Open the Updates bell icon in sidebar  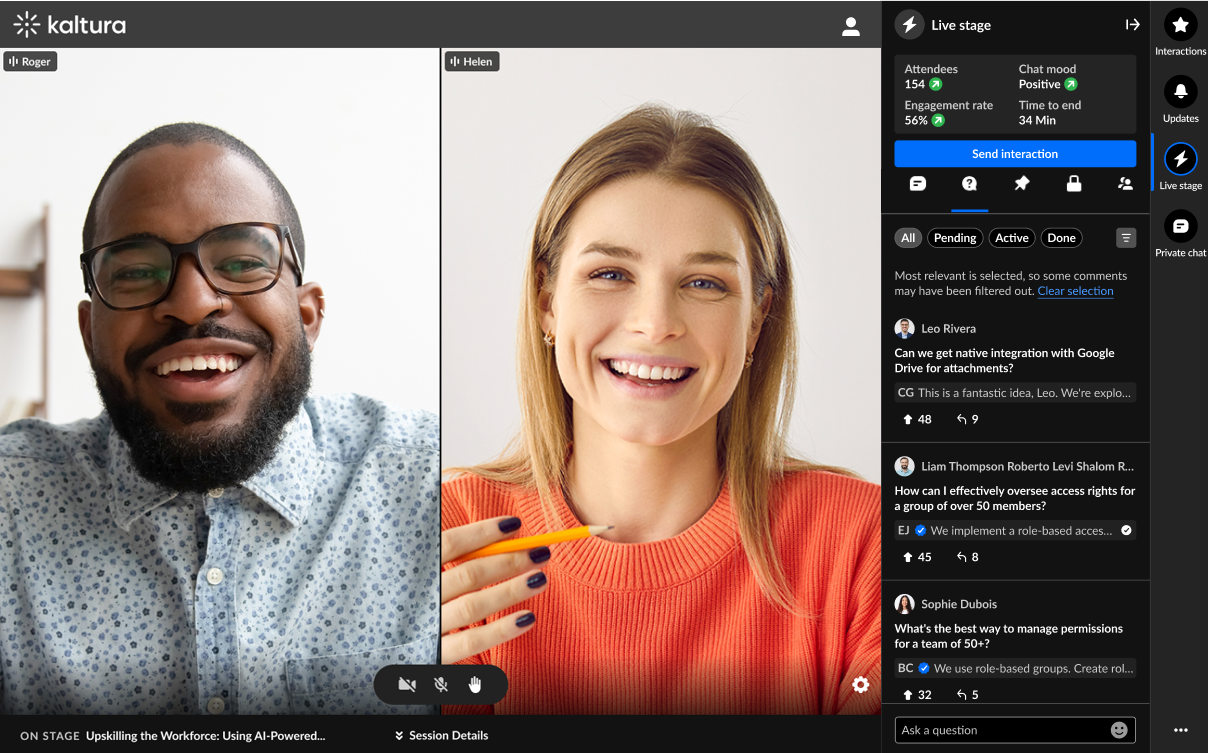pyautogui.click(x=1180, y=92)
